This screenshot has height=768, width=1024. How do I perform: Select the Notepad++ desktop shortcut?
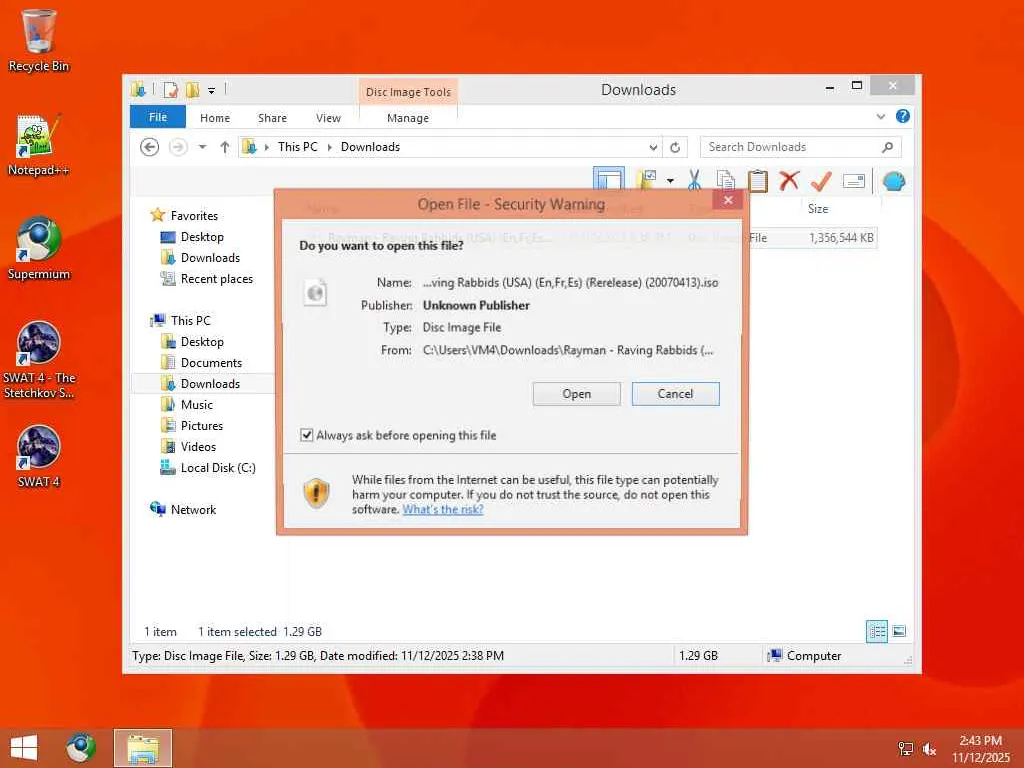pos(38,146)
